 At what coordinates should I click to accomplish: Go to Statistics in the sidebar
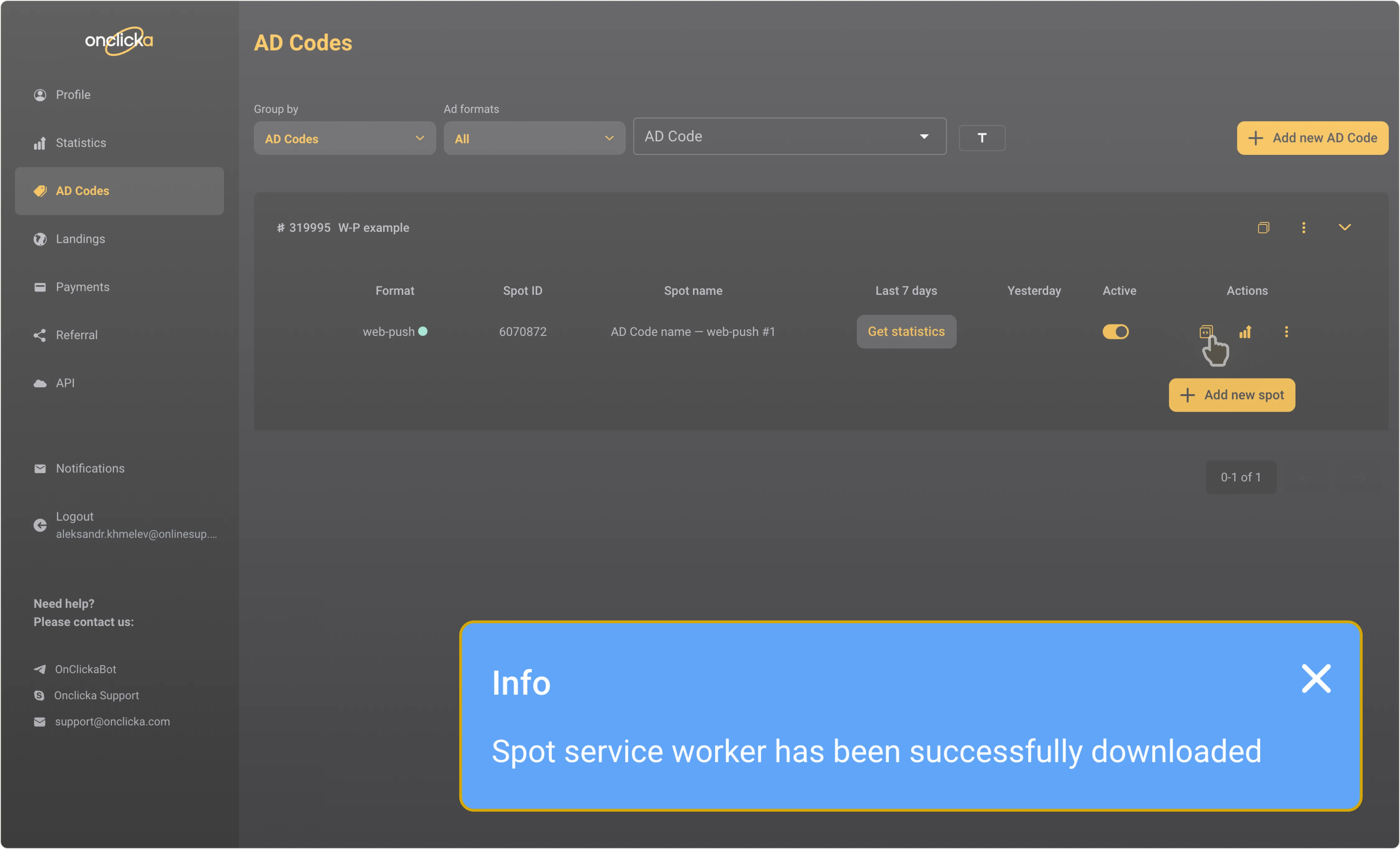coord(81,143)
